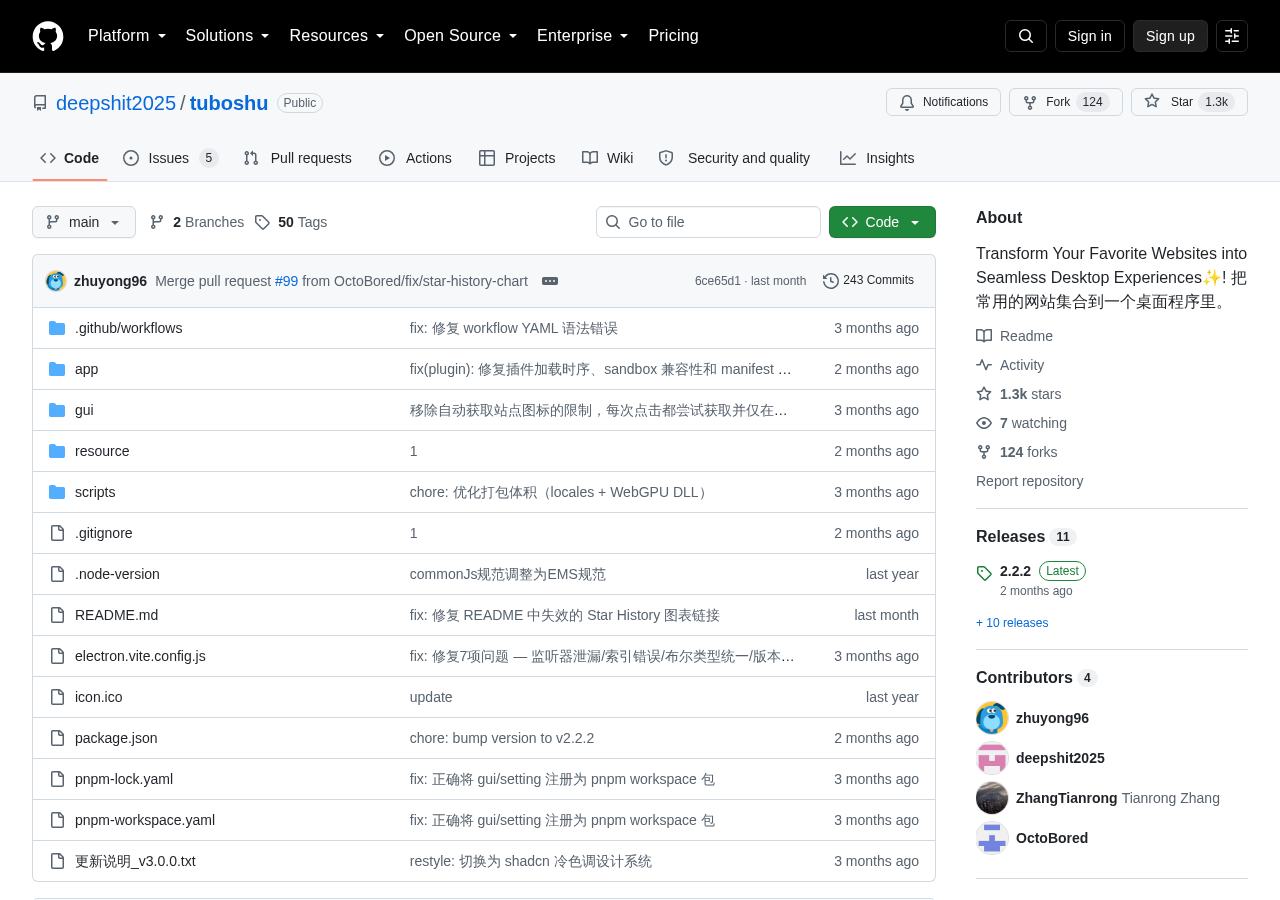Open the main branch selector dropdown
The width and height of the screenshot is (1280, 900).
(x=84, y=222)
